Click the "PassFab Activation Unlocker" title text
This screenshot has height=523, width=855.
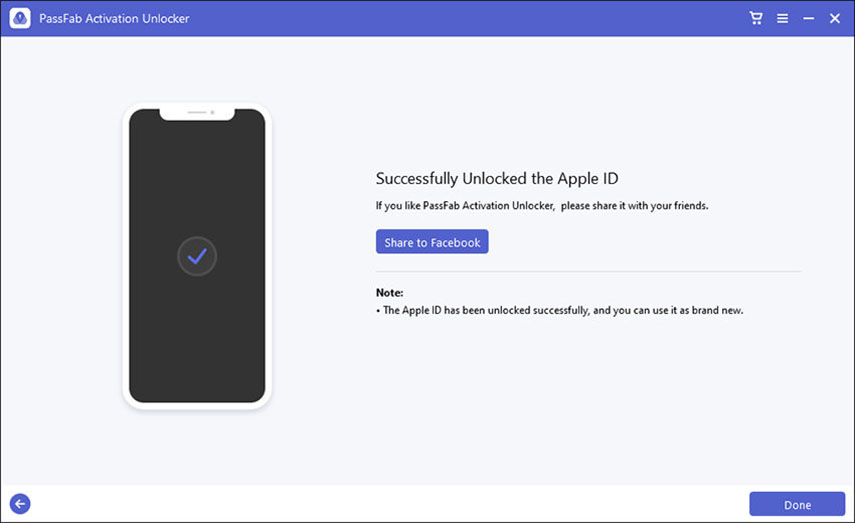pyautogui.click(x=114, y=18)
